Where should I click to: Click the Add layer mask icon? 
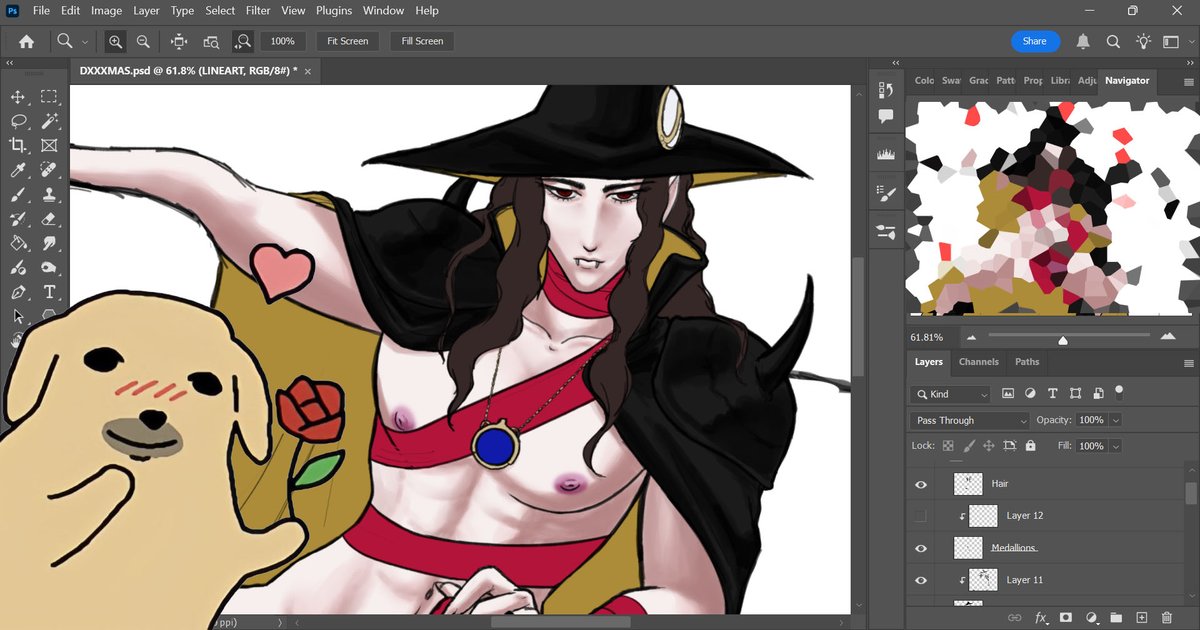pos(1066,618)
